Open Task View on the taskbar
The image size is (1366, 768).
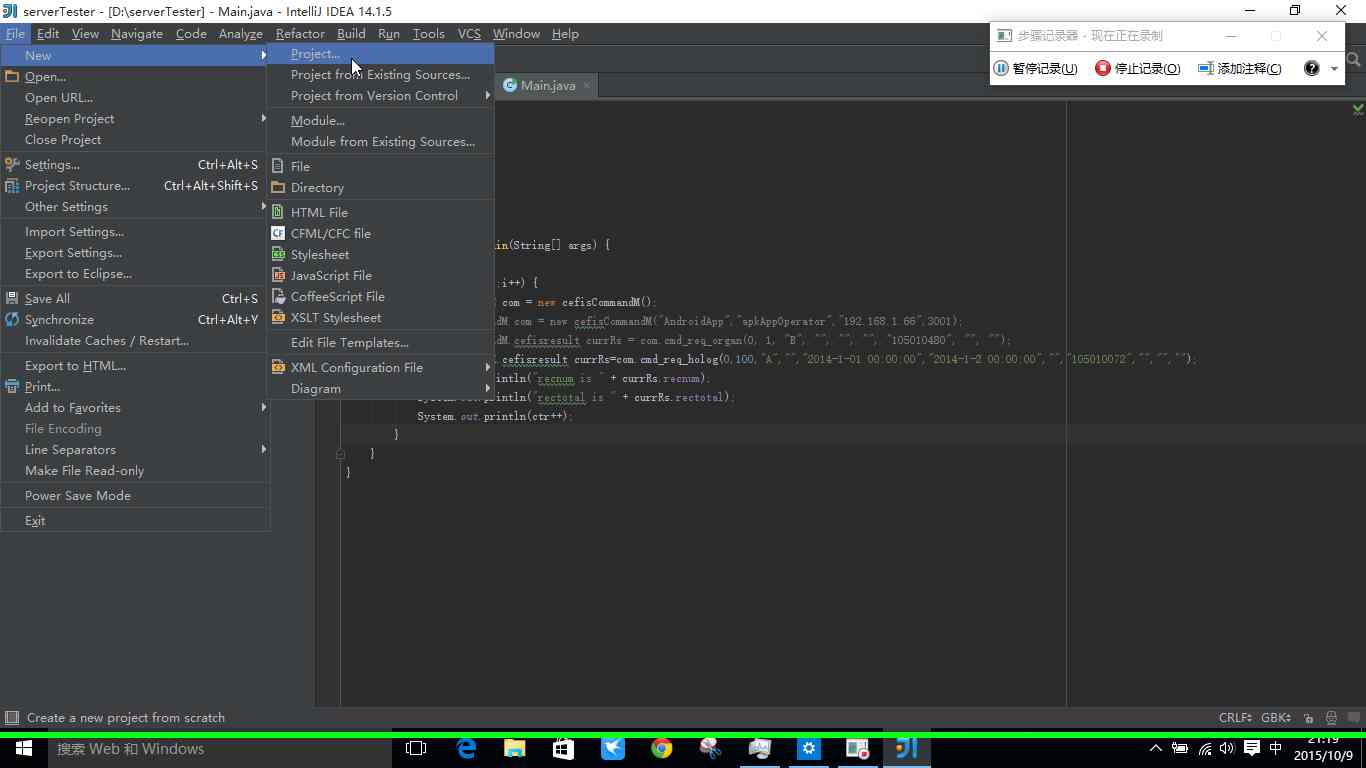[416, 749]
